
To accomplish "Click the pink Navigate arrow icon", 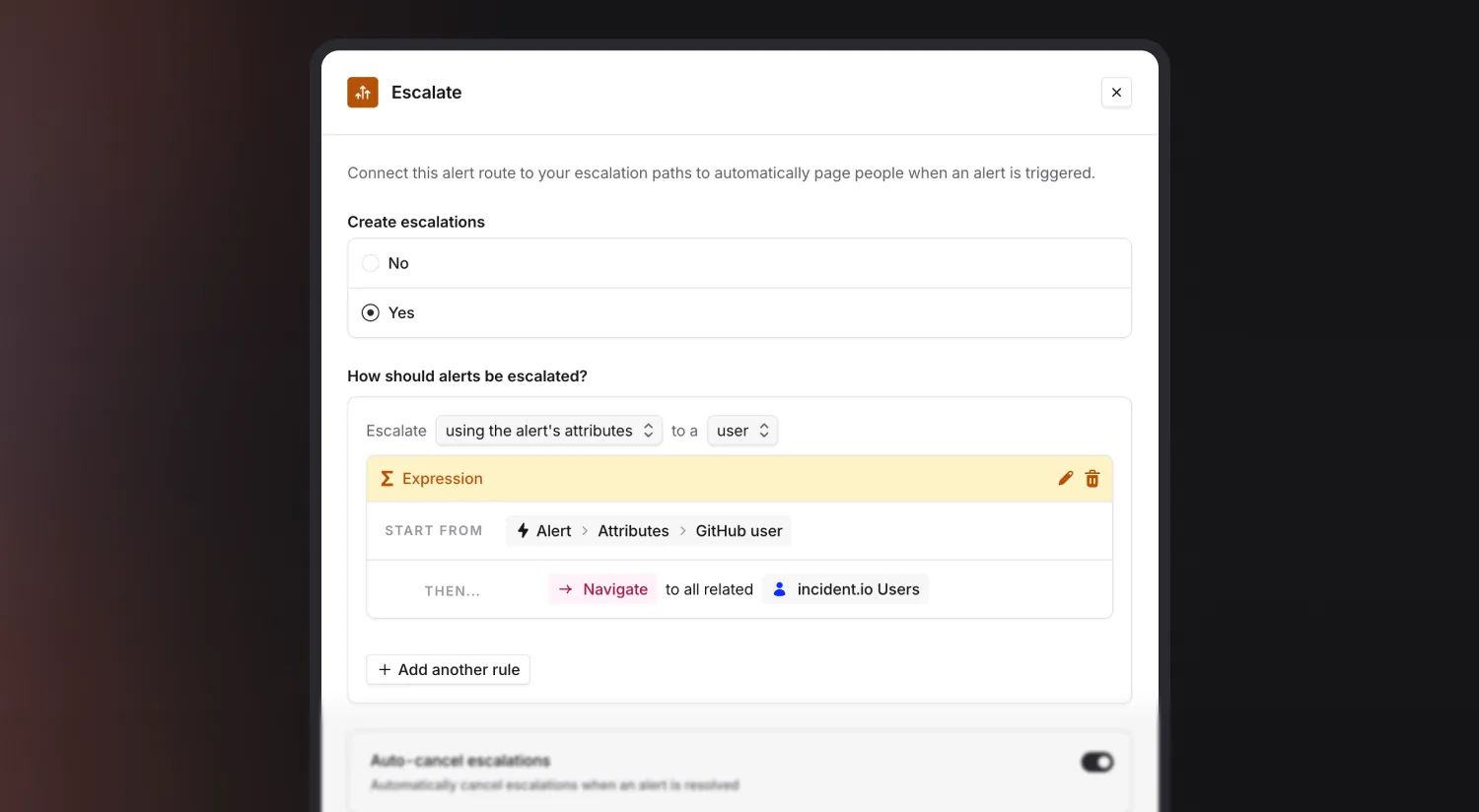I will pos(566,589).
